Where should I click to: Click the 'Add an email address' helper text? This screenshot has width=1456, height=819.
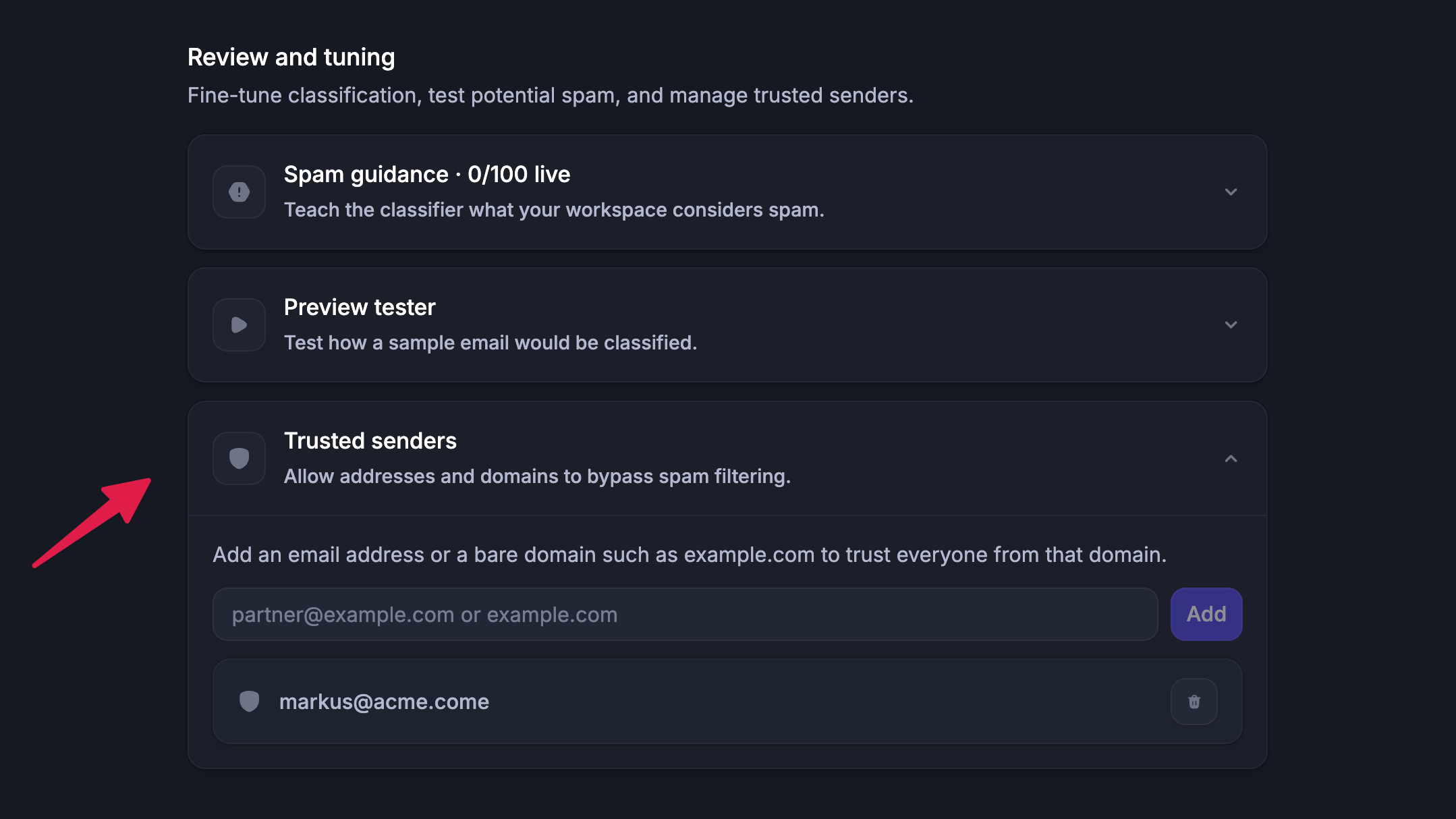point(690,555)
